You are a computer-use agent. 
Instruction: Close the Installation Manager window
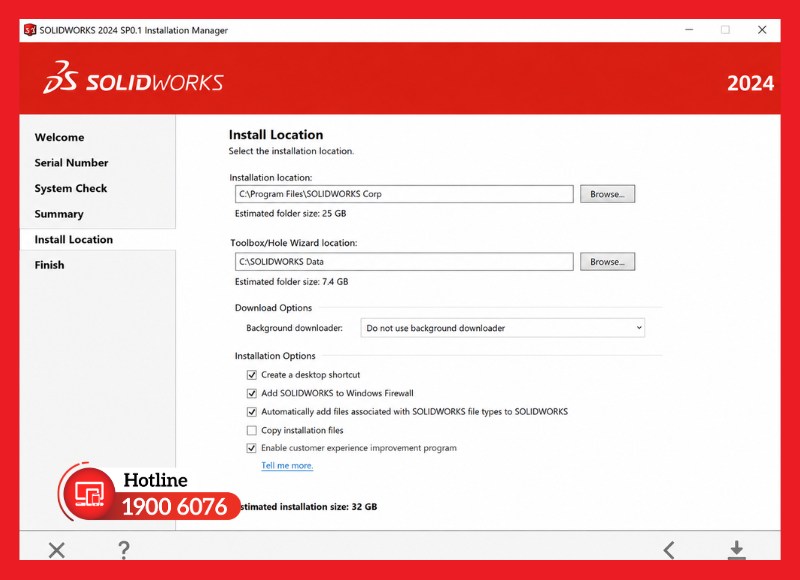pyautogui.click(x=762, y=30)
